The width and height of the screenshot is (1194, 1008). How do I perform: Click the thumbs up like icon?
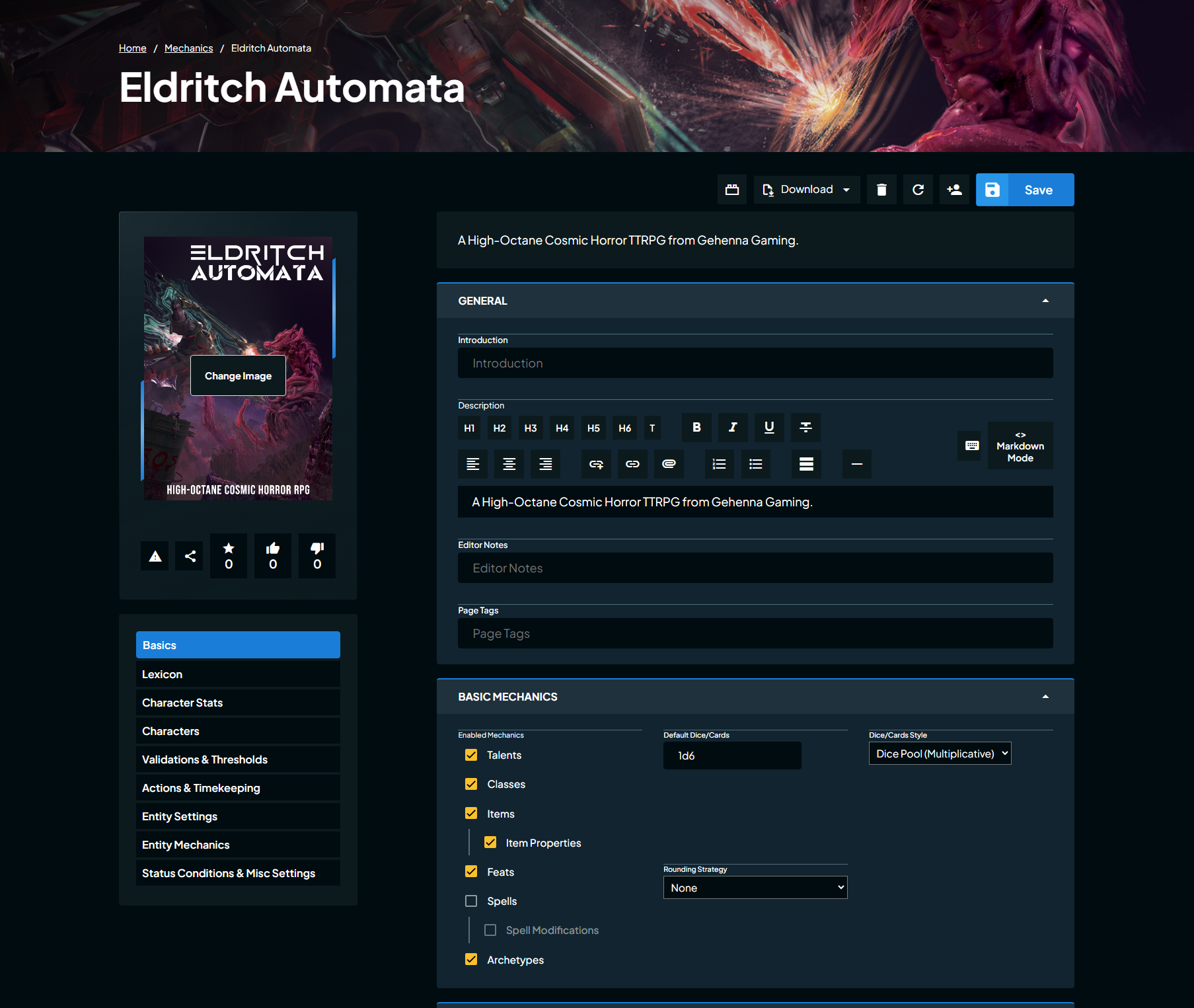(x=273, y=556)
